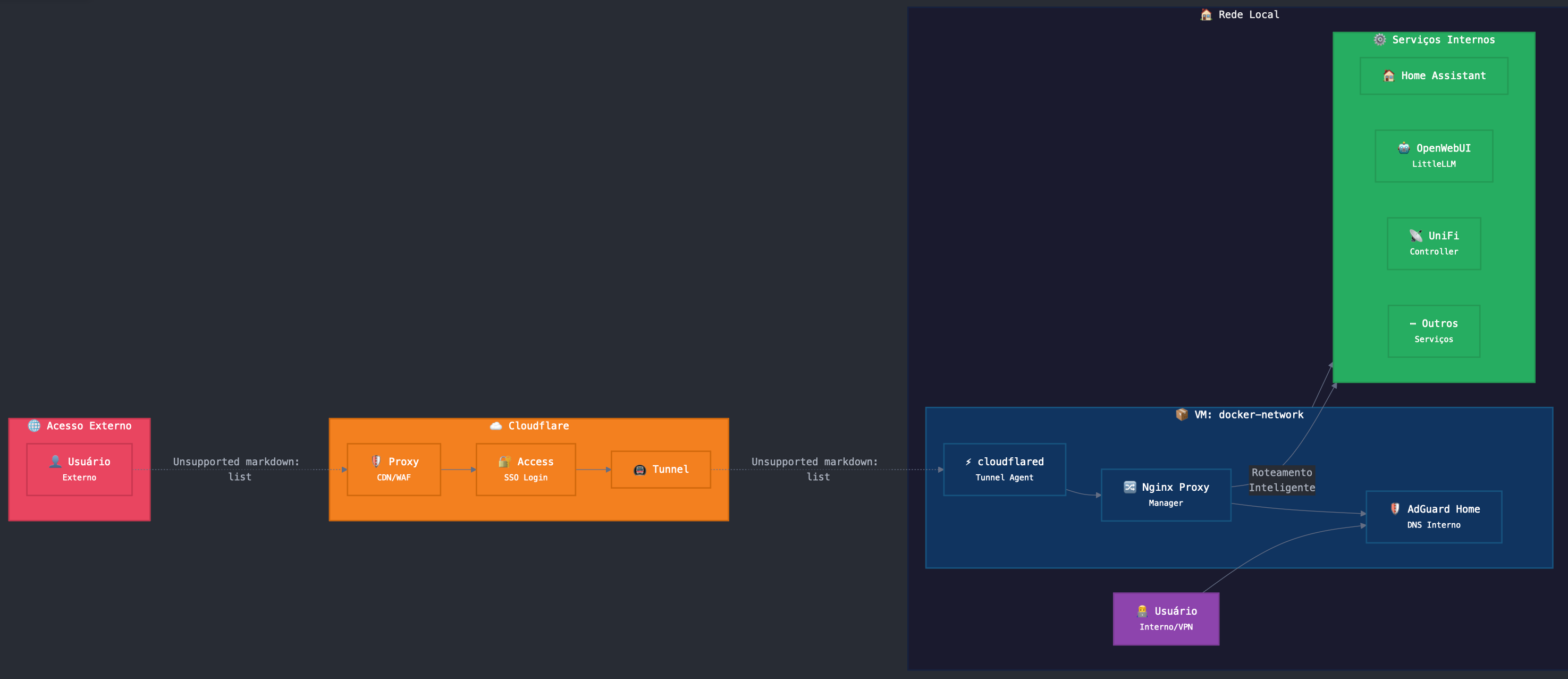This screenshot has height=679, width=1568.
Task: Click the tunnel icon next to Tunnel
Action: pyautogui.click(x=639, y=470)
